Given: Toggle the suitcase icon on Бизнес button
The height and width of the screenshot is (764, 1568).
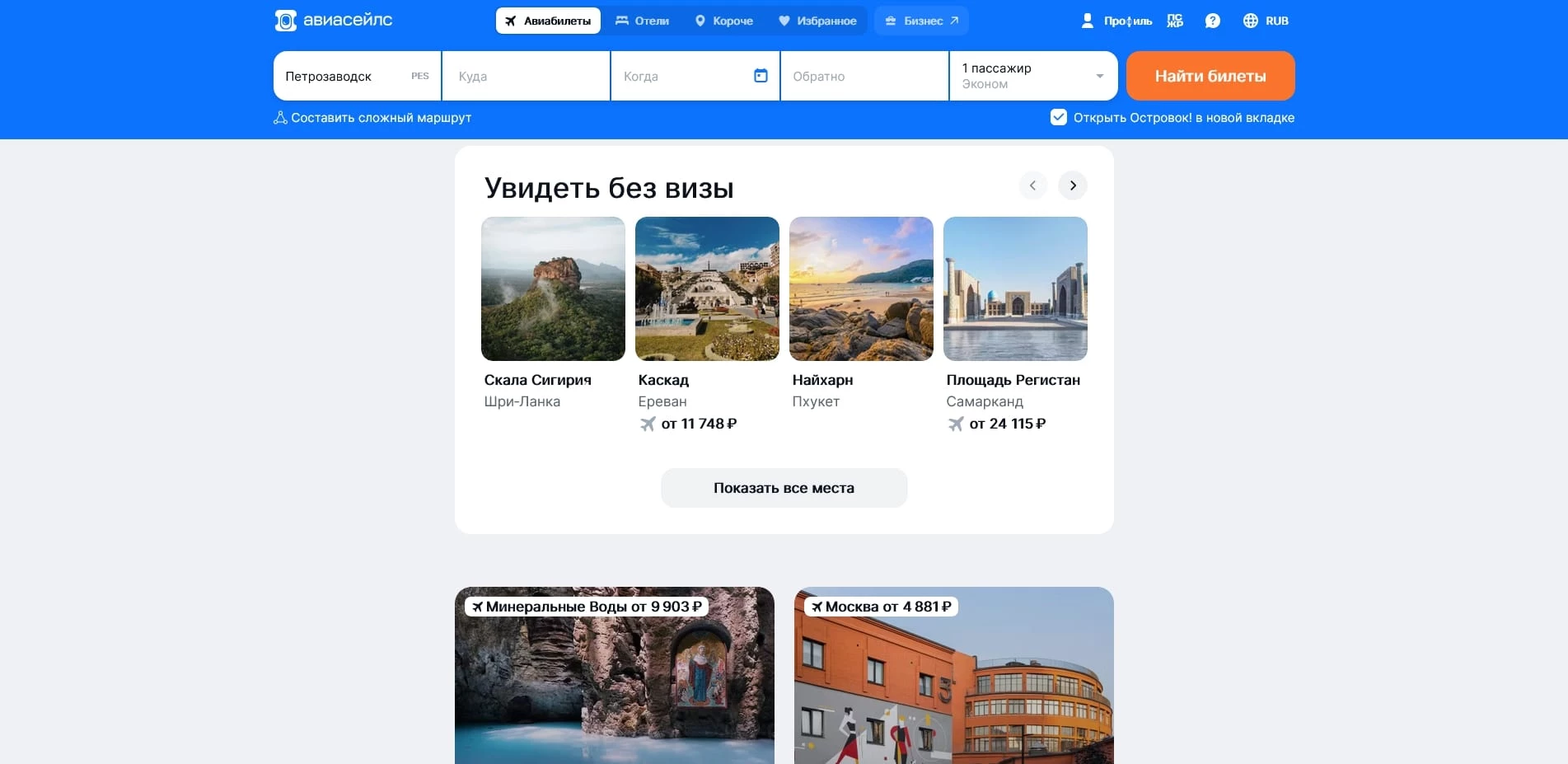Looking at the screenshot, I should [x=890, y=21].
